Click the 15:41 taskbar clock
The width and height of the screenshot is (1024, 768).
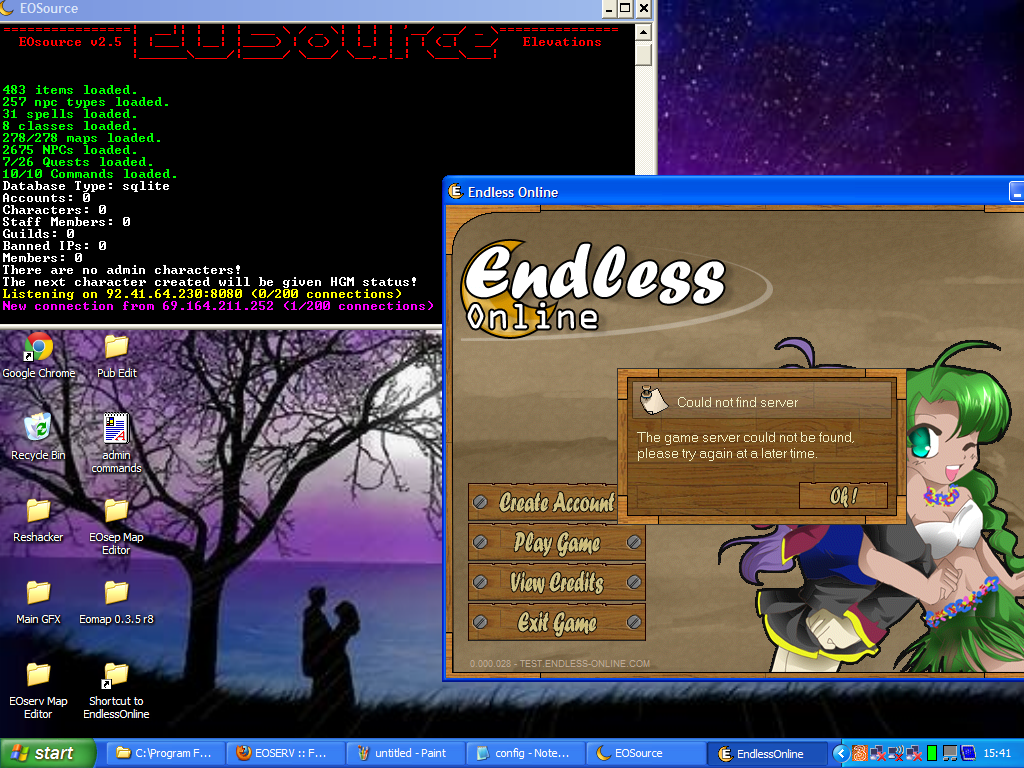pyautogui.click(x=997, y=754)
